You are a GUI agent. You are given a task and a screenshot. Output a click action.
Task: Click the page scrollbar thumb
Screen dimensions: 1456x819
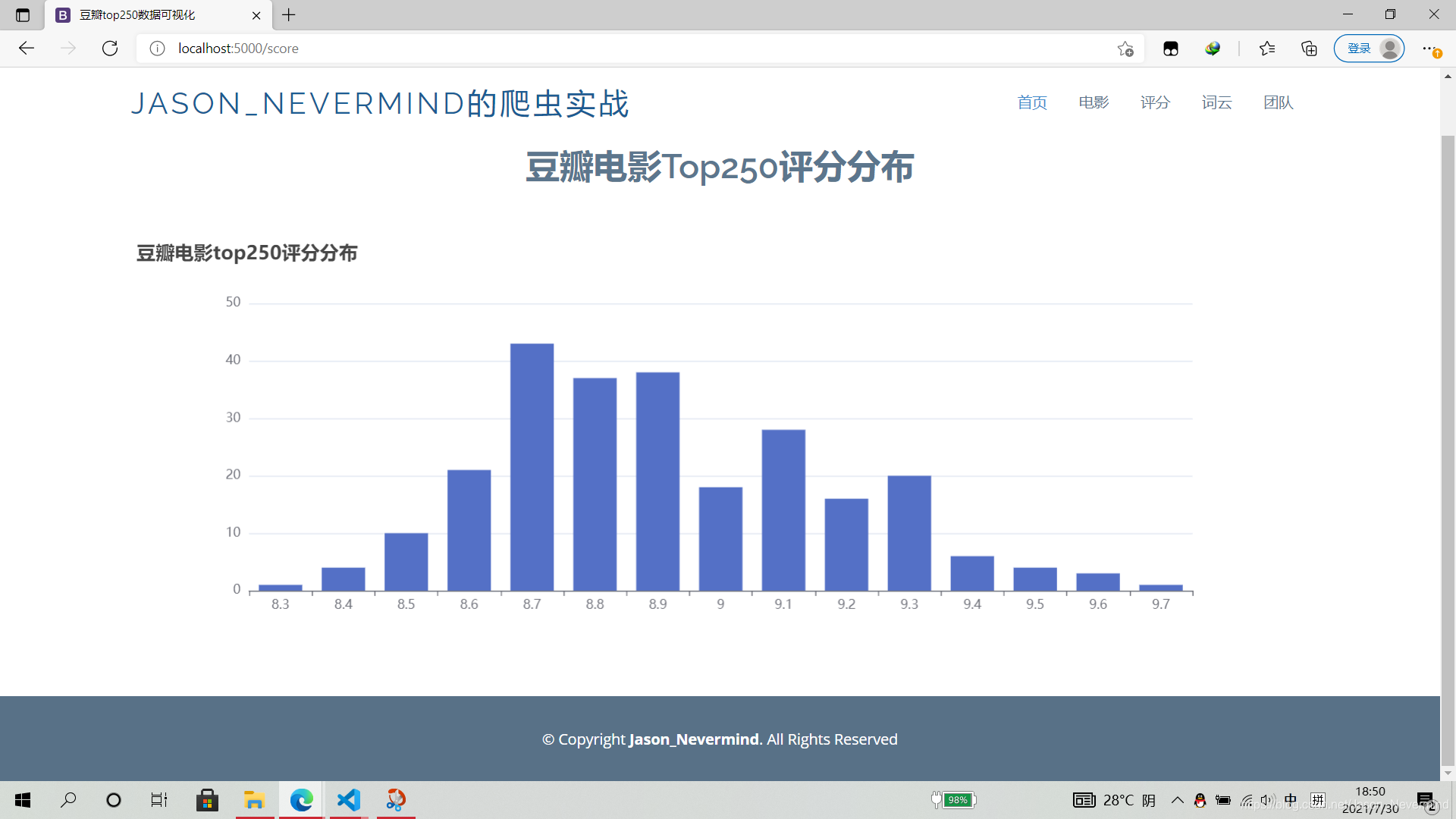1448,450
